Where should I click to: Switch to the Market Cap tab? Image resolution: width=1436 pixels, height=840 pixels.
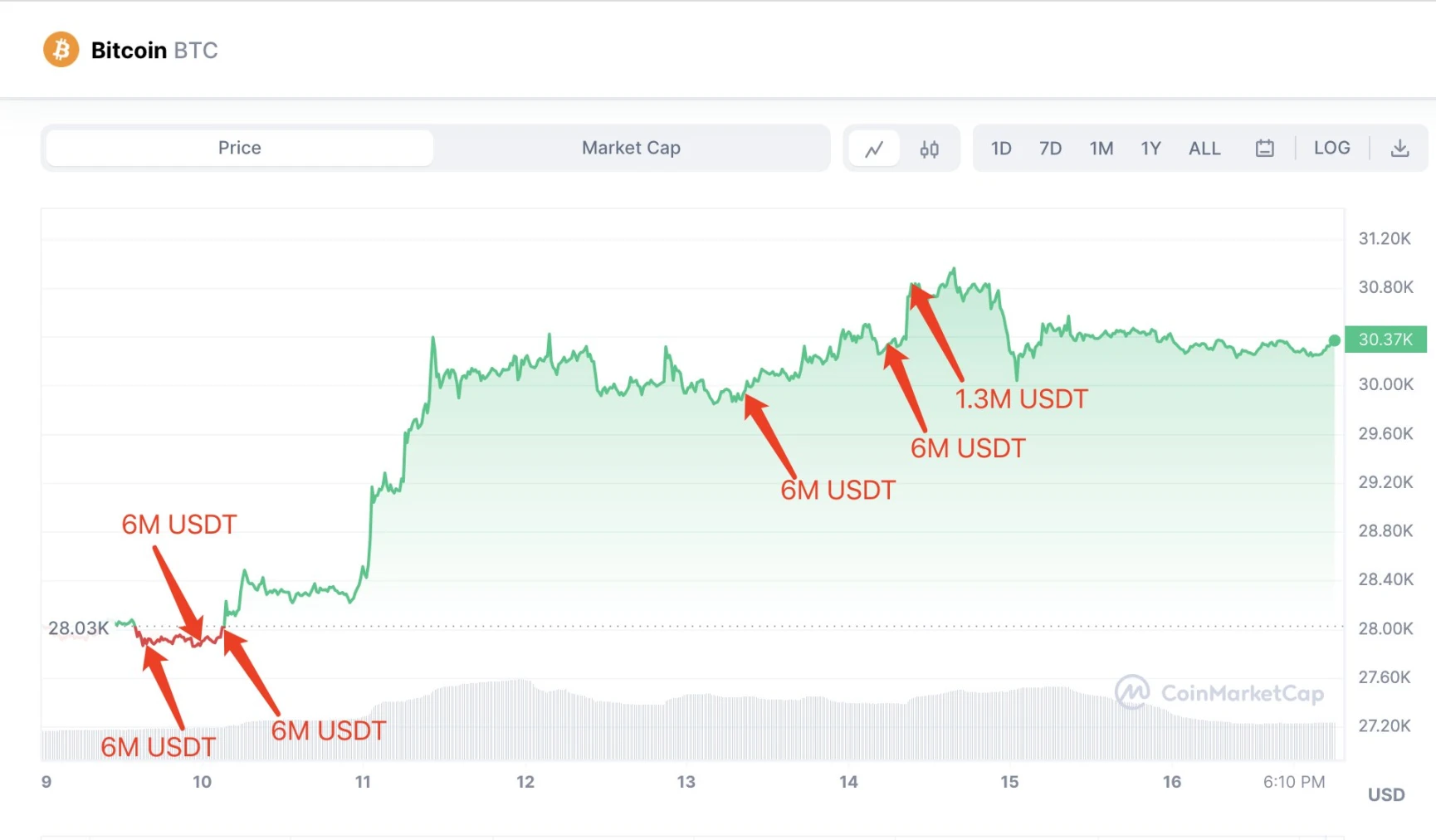click(631, 148)
